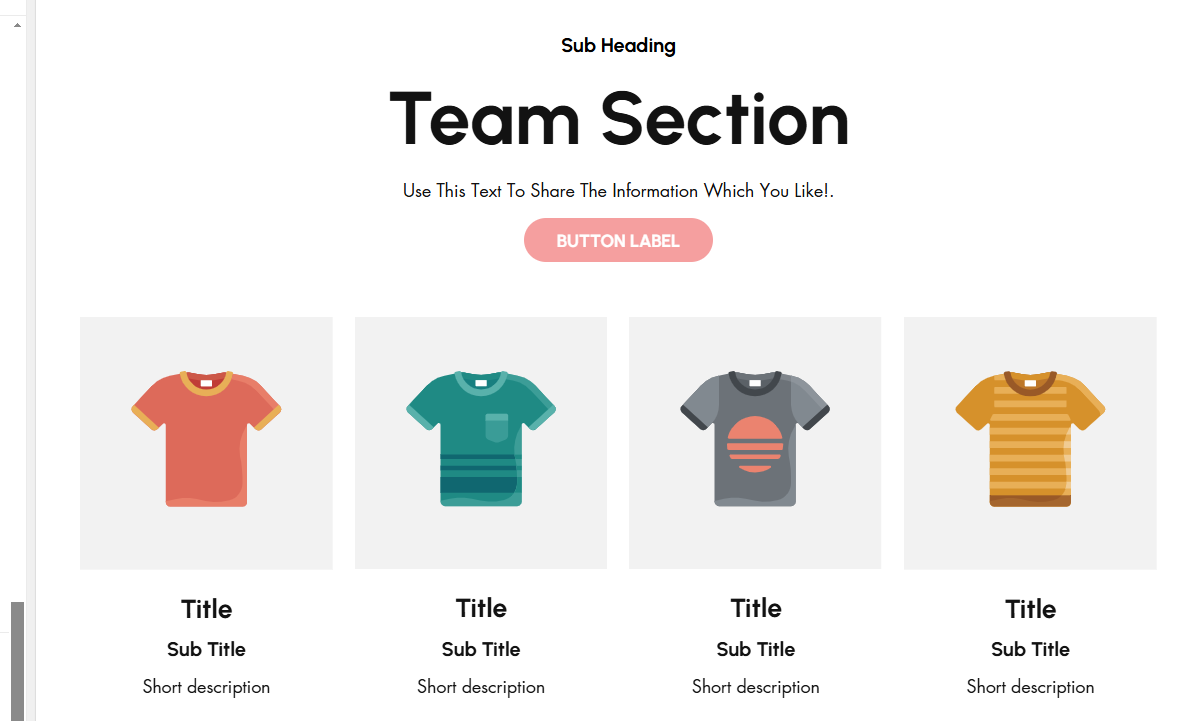Click the 'Use This Text To Share' paragraph
This screenshot has width=1193, height=721.
618,190
